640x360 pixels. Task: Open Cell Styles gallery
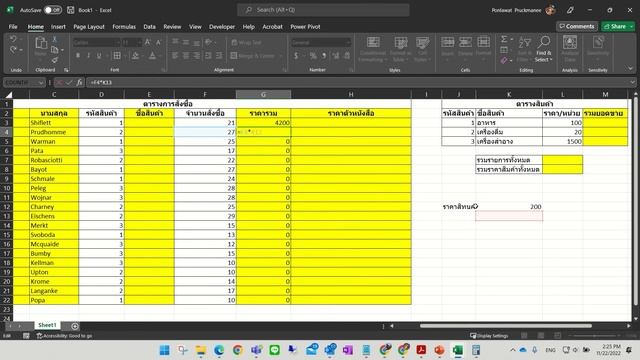pyautogui.click(x=422, y=49)
